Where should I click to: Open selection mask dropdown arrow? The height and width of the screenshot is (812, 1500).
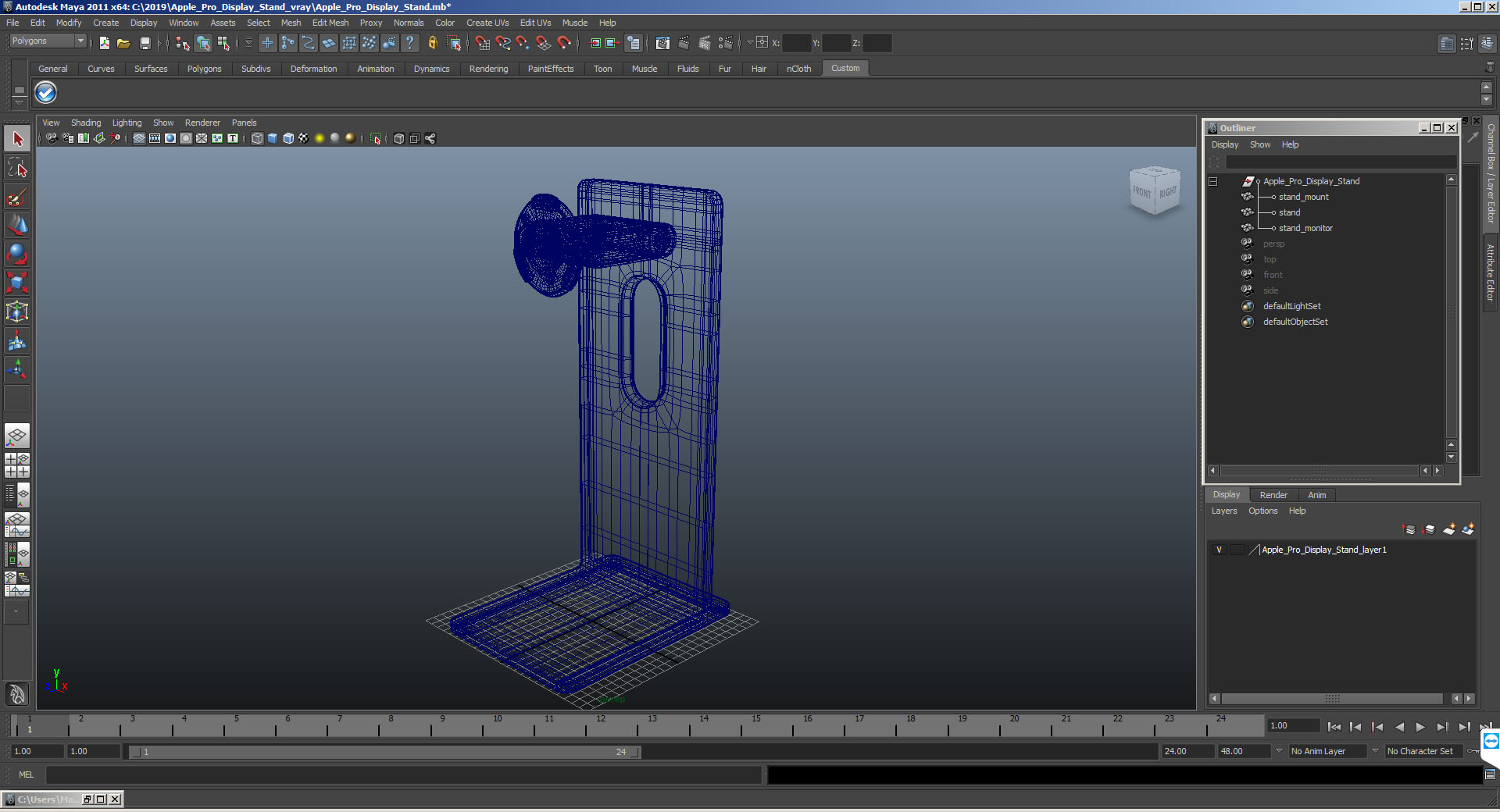[248, 43]
